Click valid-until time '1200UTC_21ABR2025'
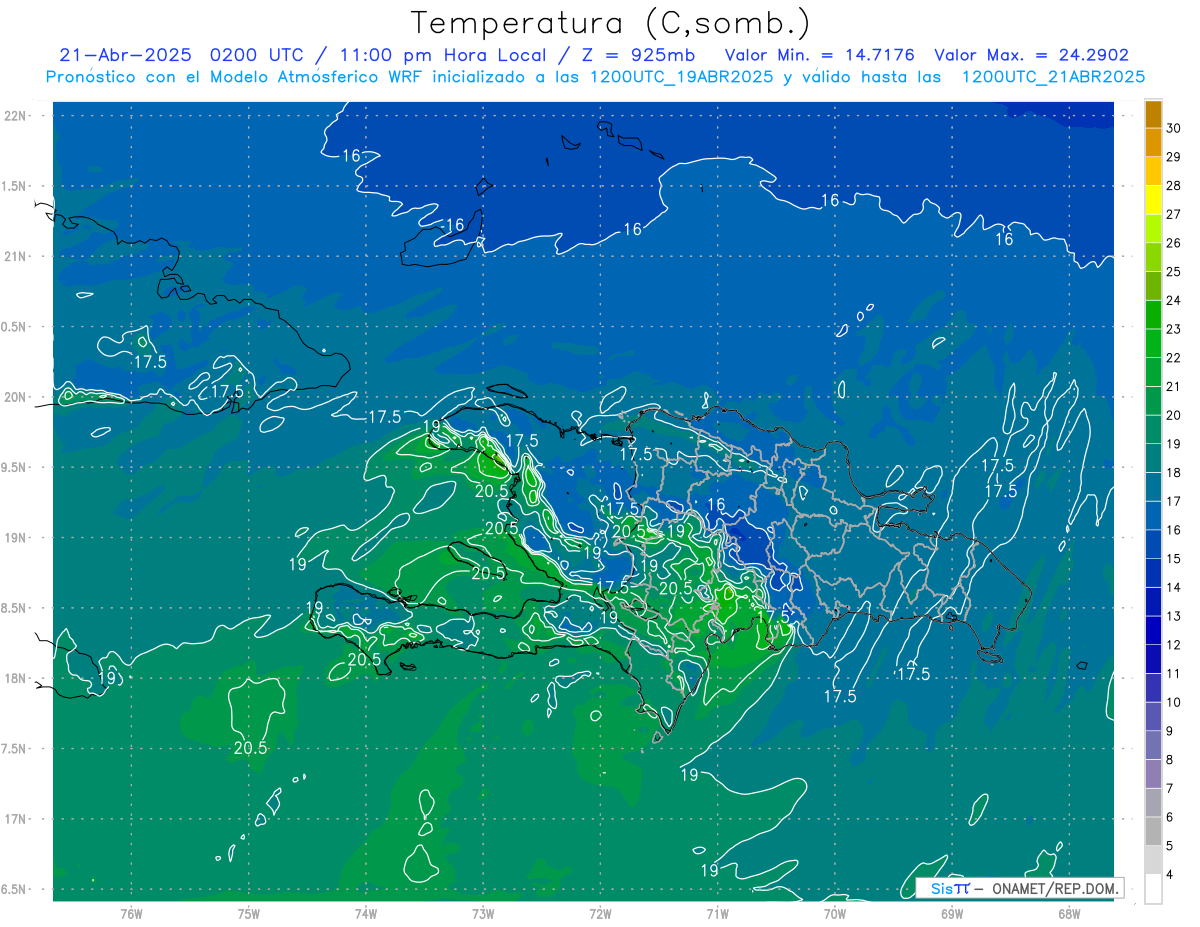The width and height of the screenshot is (1200, 927). 1053,77
